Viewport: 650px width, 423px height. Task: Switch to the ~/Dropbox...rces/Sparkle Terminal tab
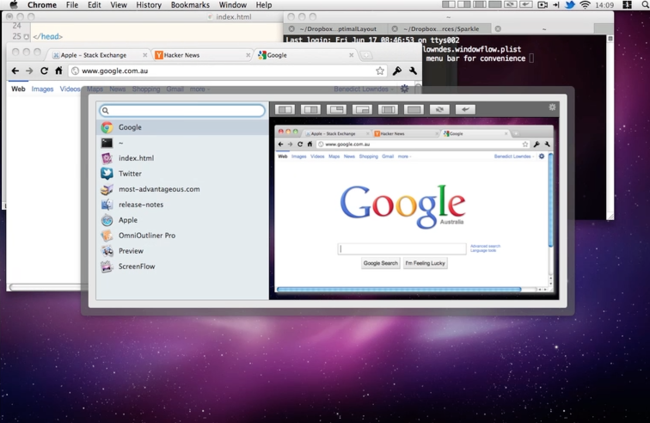pyautogui.click(x=439, y=29)
